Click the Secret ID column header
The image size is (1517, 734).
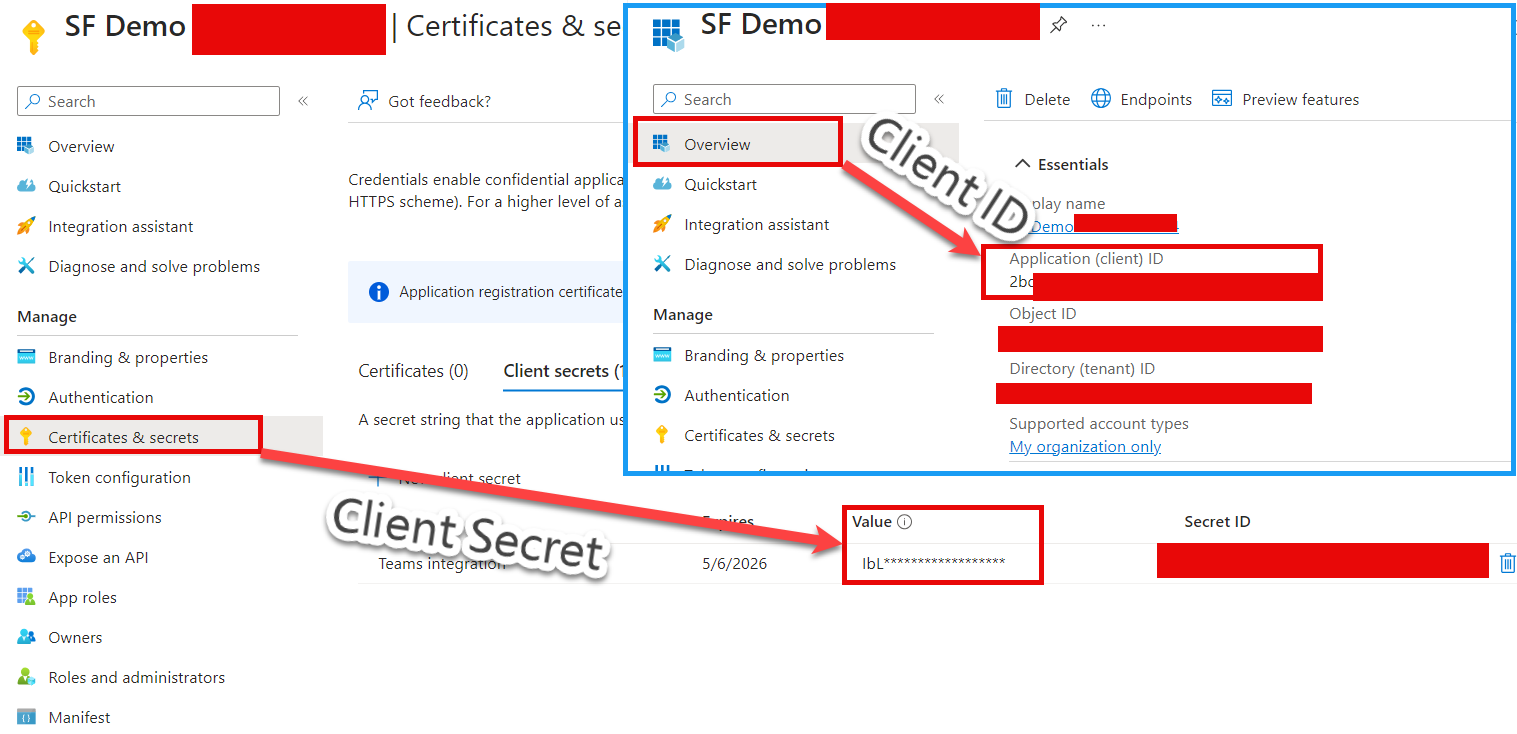1217,521
